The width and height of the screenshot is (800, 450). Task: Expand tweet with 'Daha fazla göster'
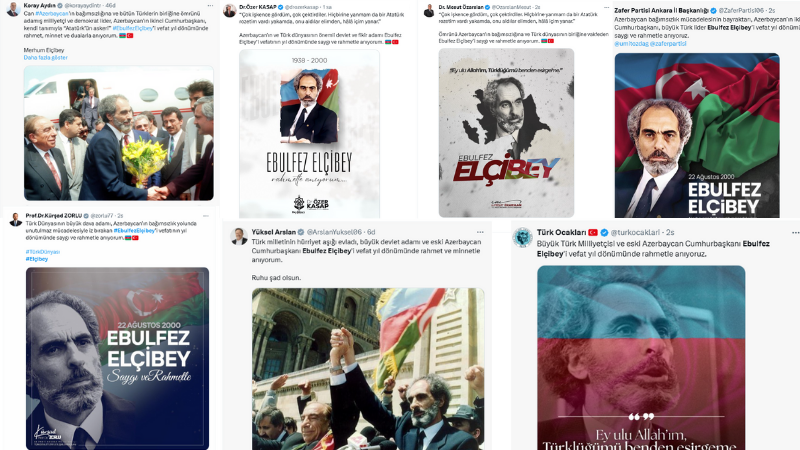(x=45, y=58)
